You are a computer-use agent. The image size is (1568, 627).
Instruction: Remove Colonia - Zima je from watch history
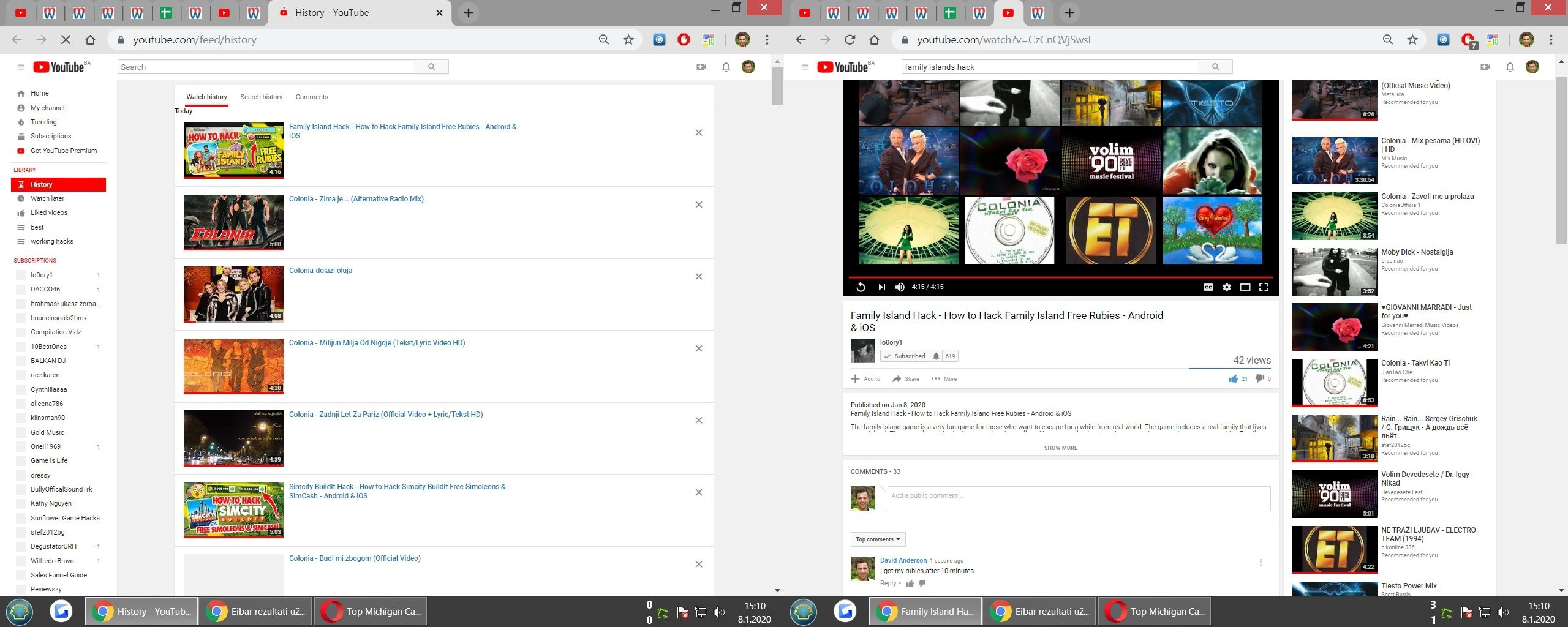point(699,205)
